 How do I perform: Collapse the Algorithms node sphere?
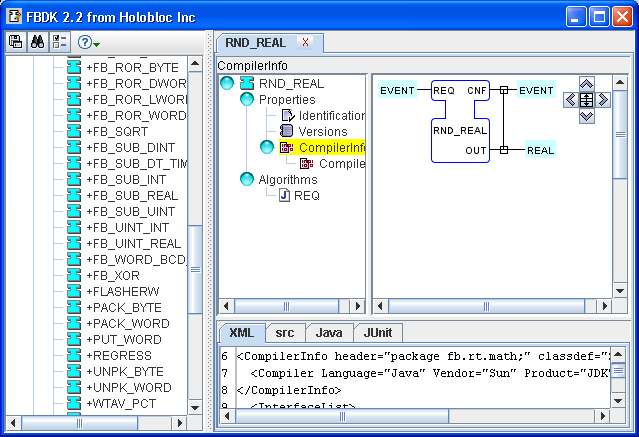pos(247,179)
